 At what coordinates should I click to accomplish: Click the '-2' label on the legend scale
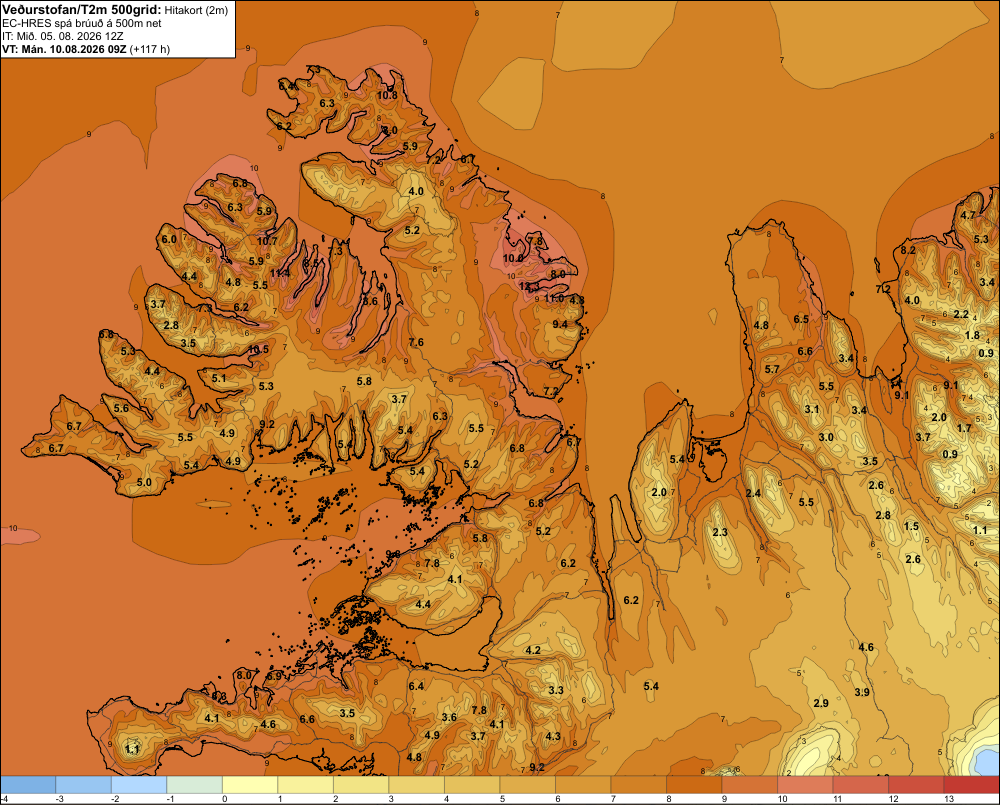115,799
